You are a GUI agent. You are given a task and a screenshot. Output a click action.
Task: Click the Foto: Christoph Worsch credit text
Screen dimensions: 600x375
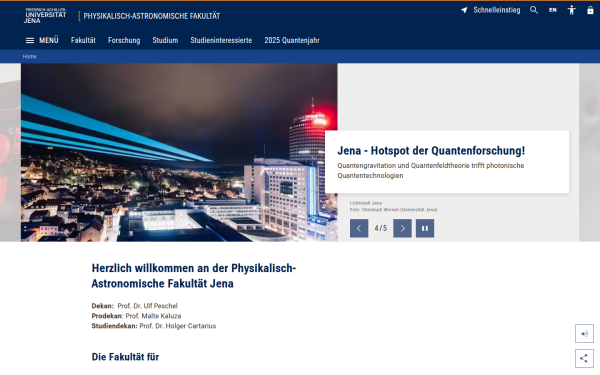pos(393,210)
